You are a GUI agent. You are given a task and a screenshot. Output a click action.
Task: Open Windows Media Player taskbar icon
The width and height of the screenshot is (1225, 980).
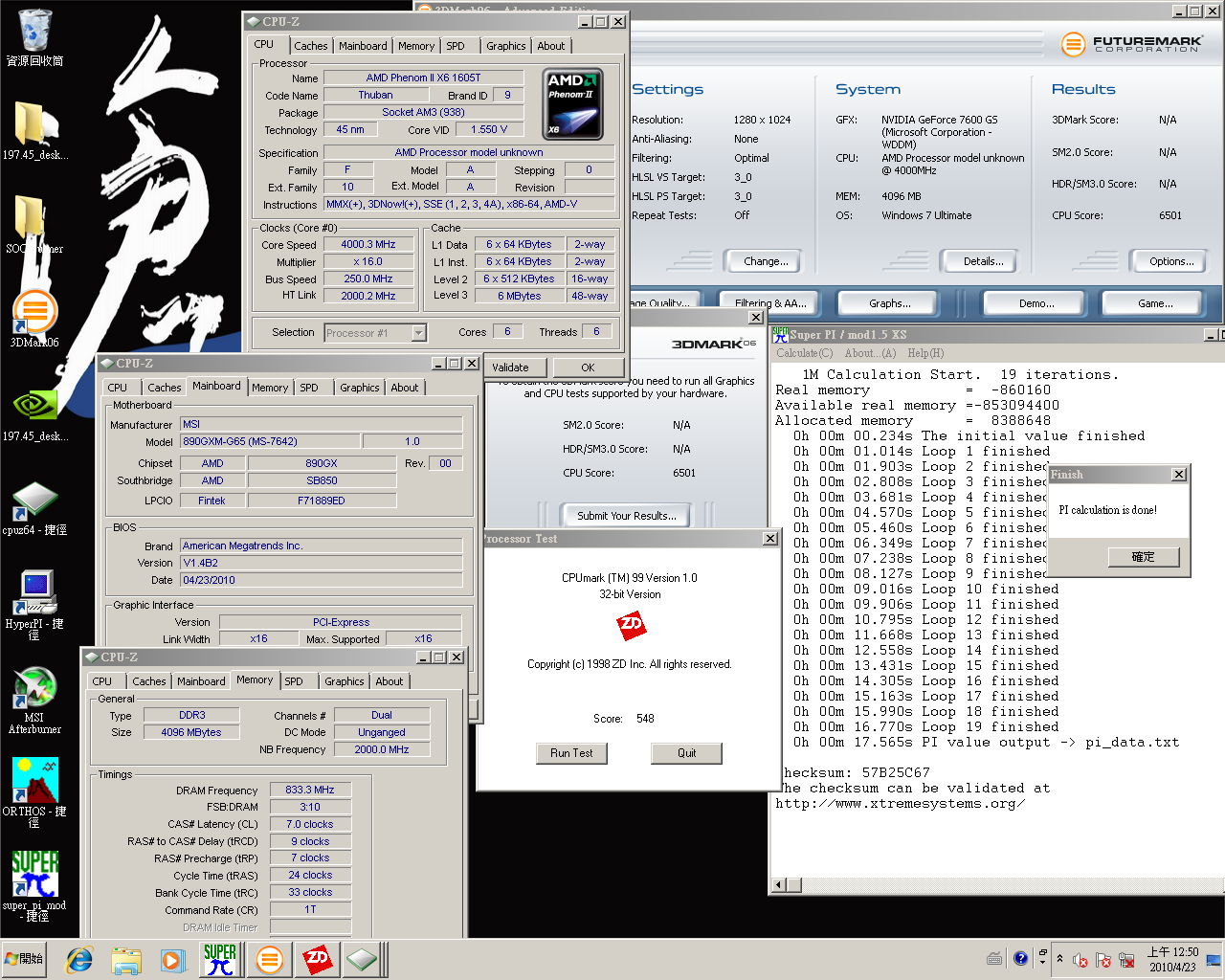pos(171,959)
